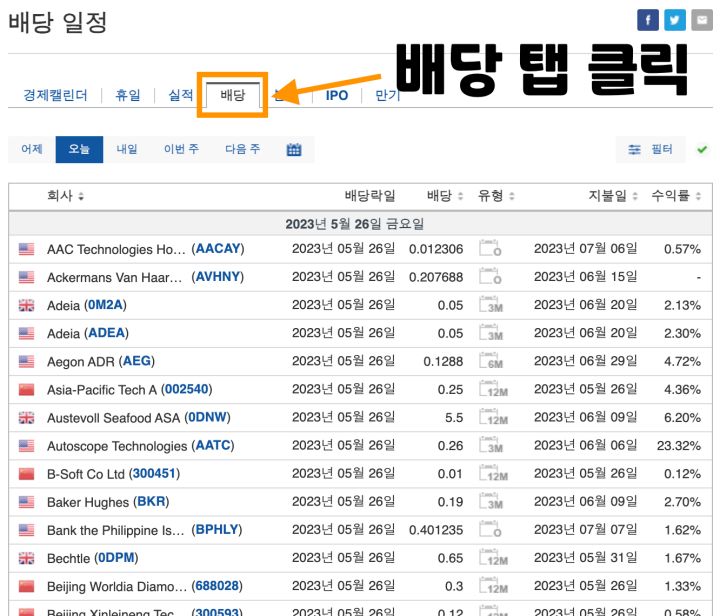This screenshot has height=616, width=720.
Task: Click China flag beside Asia-Pacific Tech A
Action: click(26, 390)
